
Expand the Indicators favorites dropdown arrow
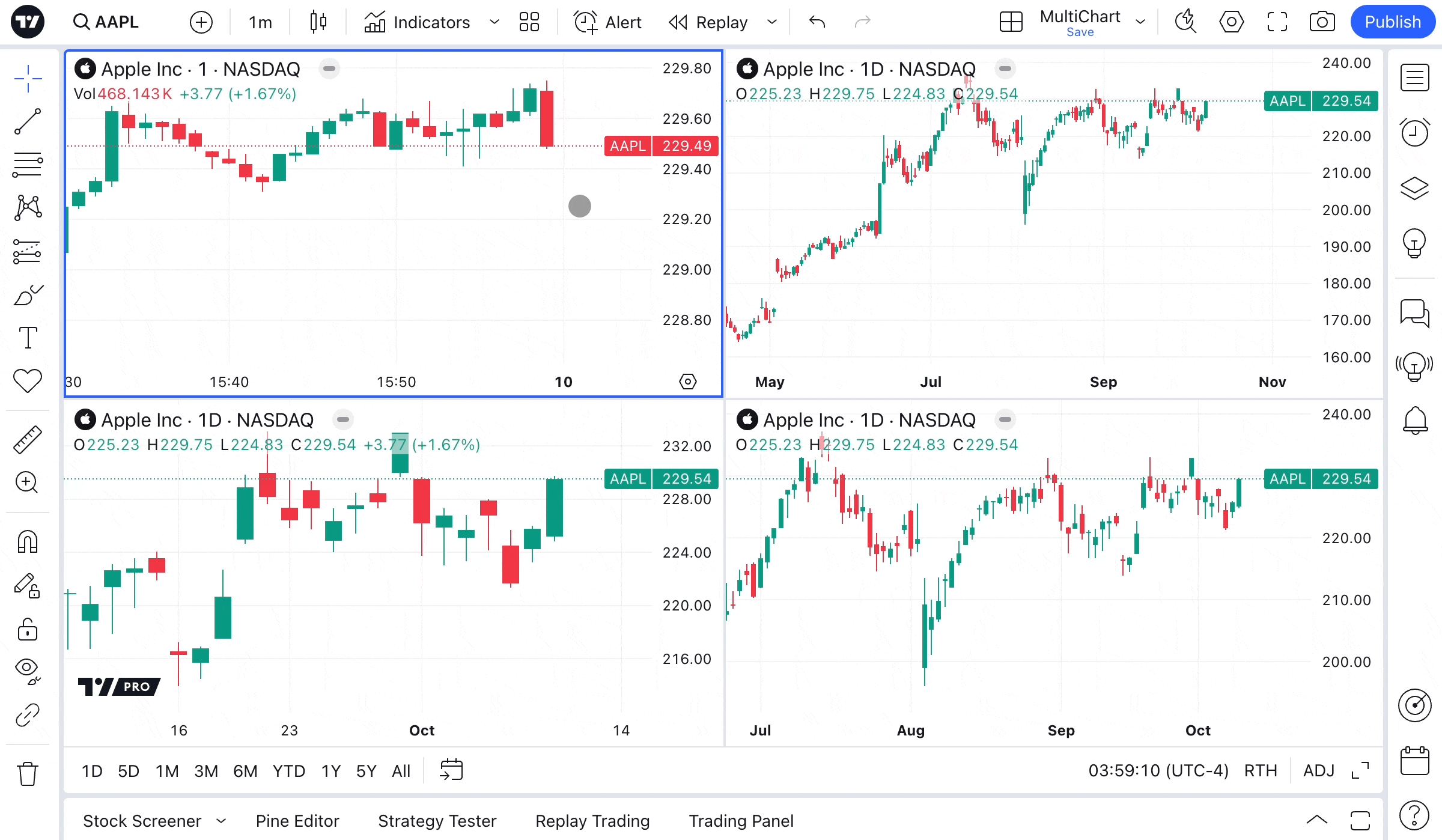(x=494, y=22)
